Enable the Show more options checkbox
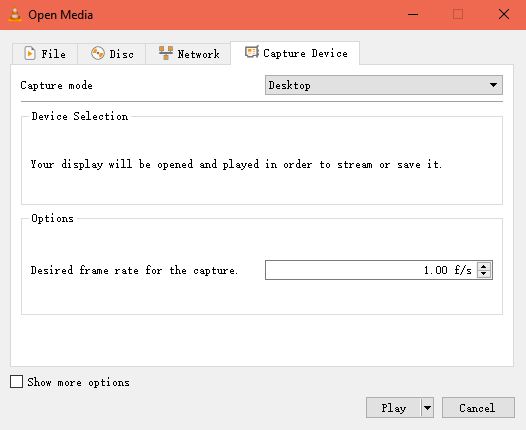Screen dimensions: 526x430 [x=16, y=382]
